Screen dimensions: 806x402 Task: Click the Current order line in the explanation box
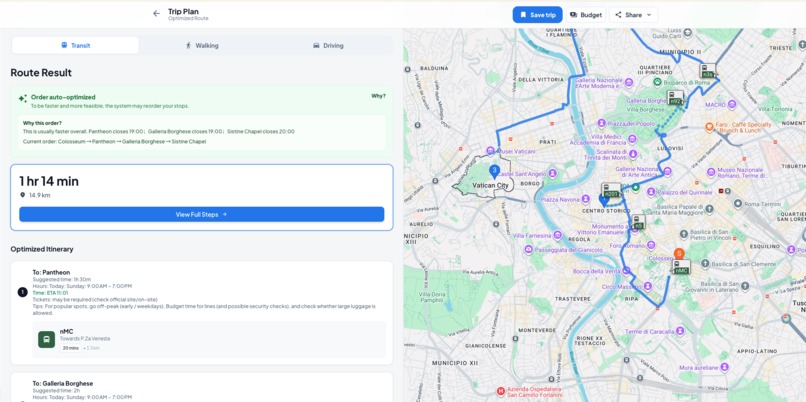115,141
